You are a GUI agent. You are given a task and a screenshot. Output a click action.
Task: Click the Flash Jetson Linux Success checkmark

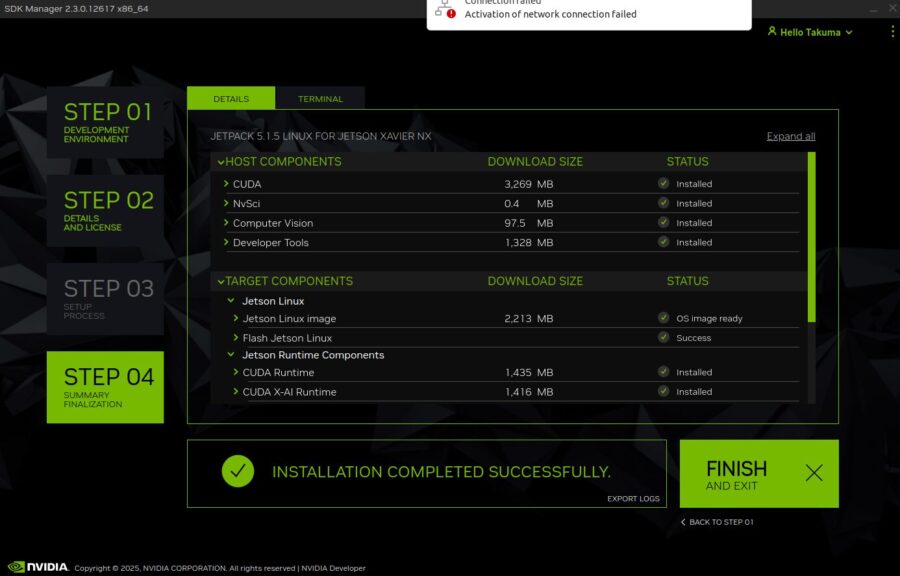point(664,337)
